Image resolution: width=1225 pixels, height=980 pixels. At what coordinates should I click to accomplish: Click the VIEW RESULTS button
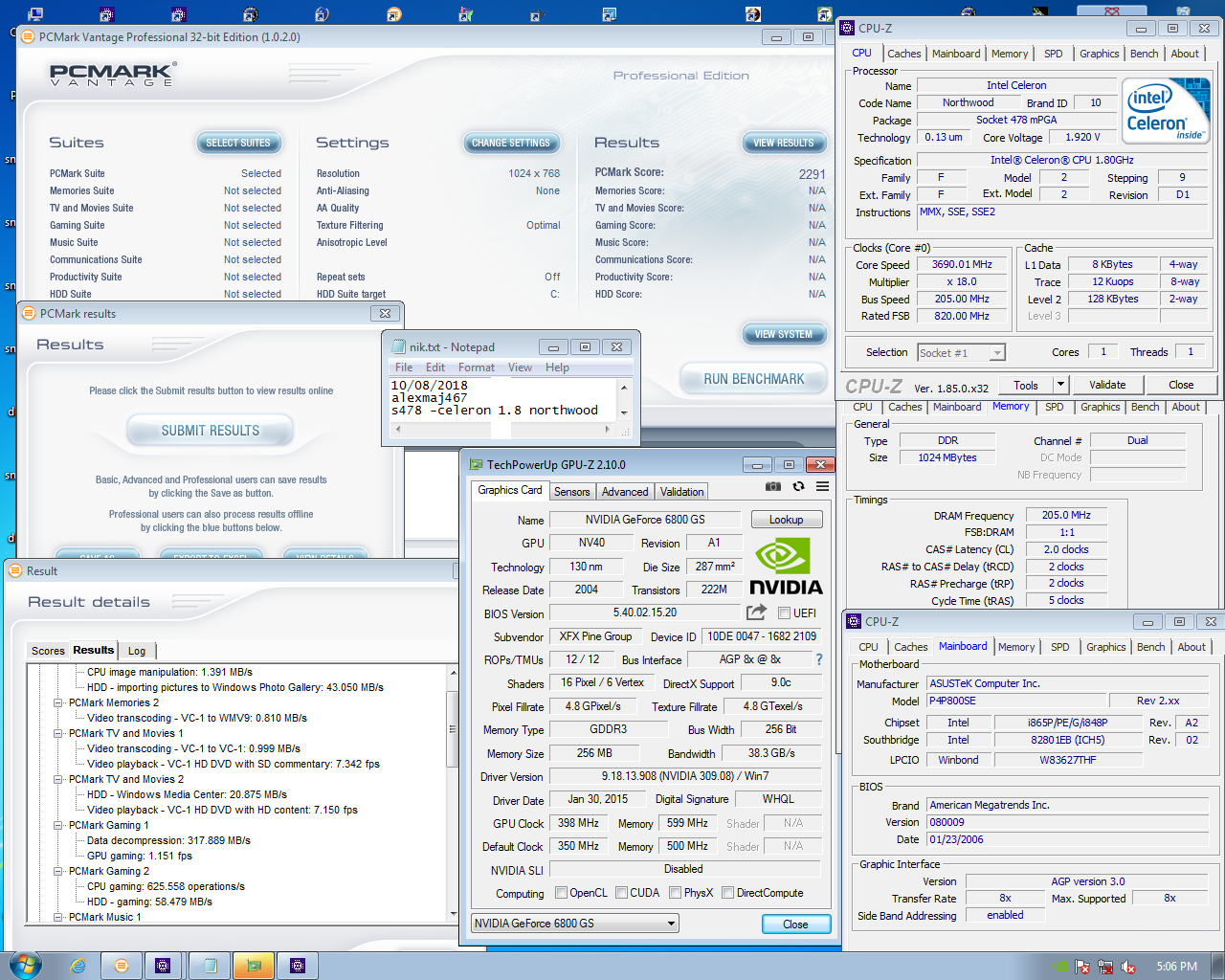[784, 143]
